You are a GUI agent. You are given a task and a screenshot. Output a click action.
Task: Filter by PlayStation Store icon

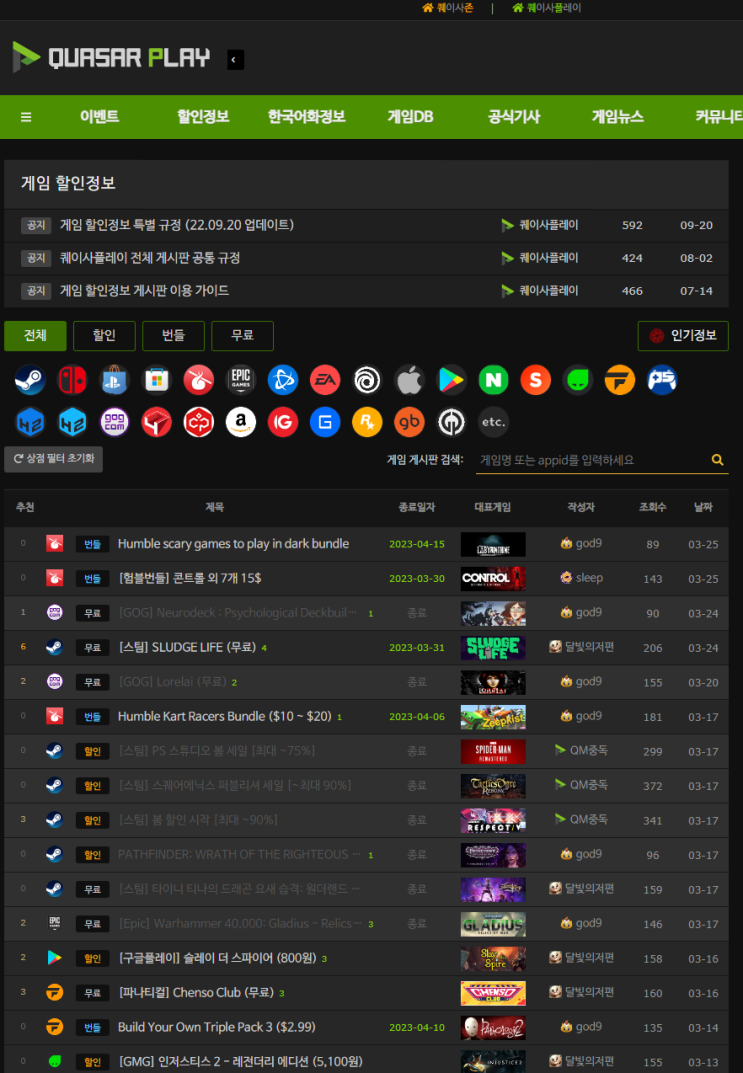(114, 380)
